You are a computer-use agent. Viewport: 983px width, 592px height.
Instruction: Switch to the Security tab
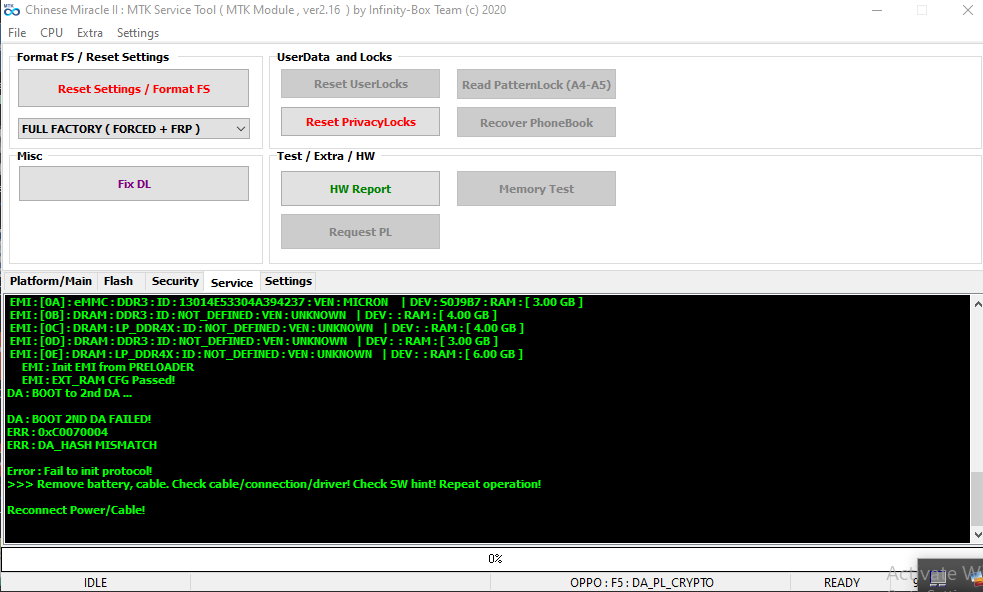175,281
